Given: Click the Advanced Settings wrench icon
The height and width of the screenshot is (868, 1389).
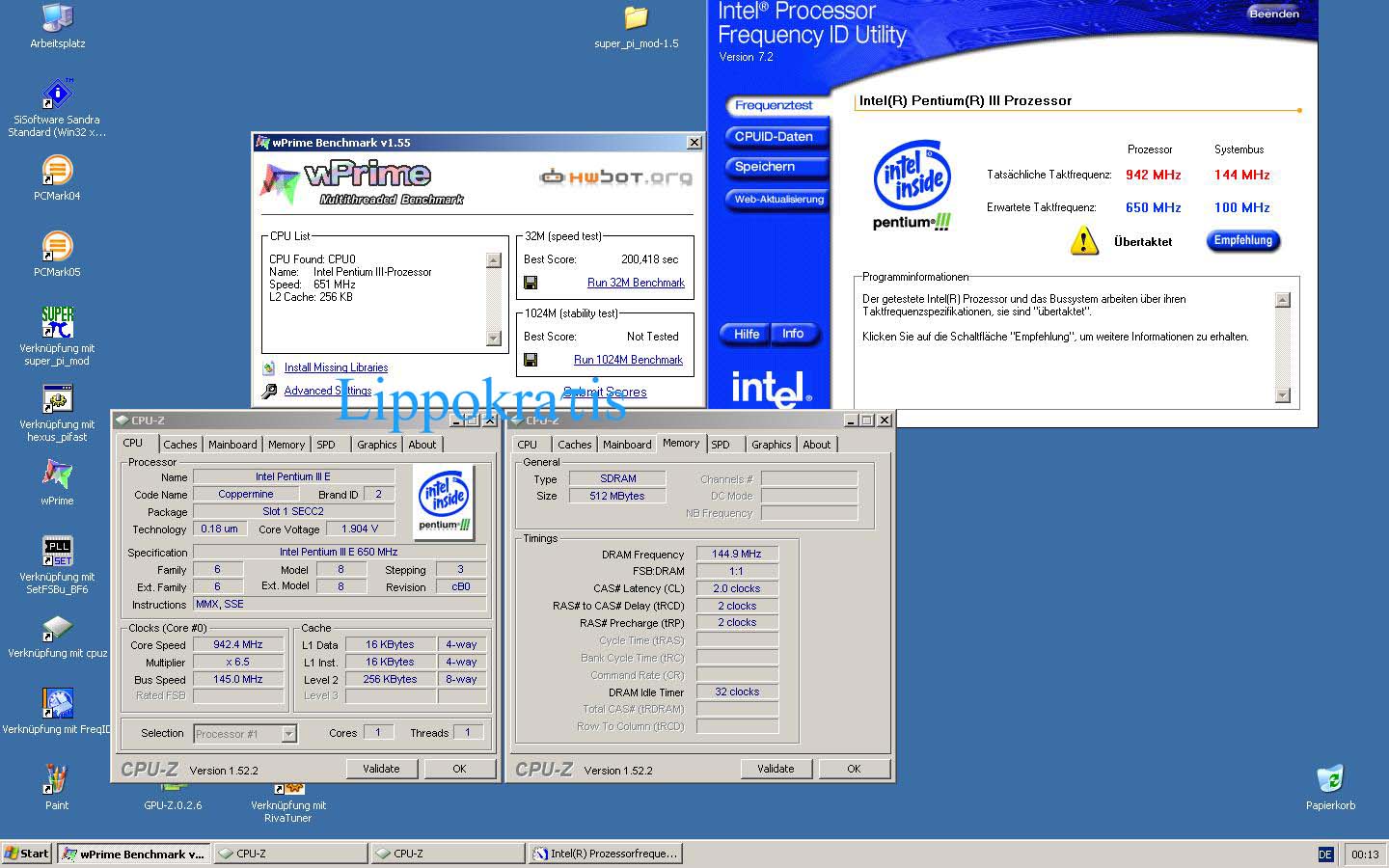Looking at the screenshot, I should (269, 391).
